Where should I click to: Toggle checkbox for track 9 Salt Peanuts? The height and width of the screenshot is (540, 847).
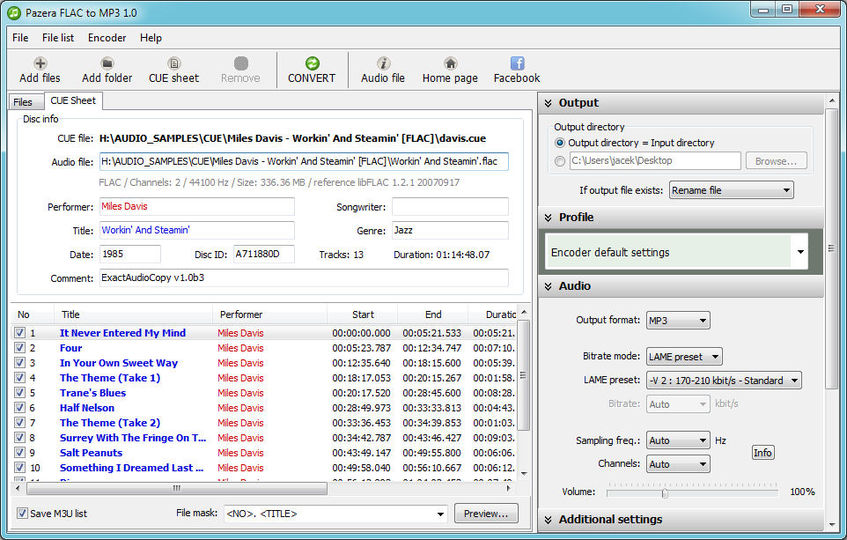pos(20,453)
